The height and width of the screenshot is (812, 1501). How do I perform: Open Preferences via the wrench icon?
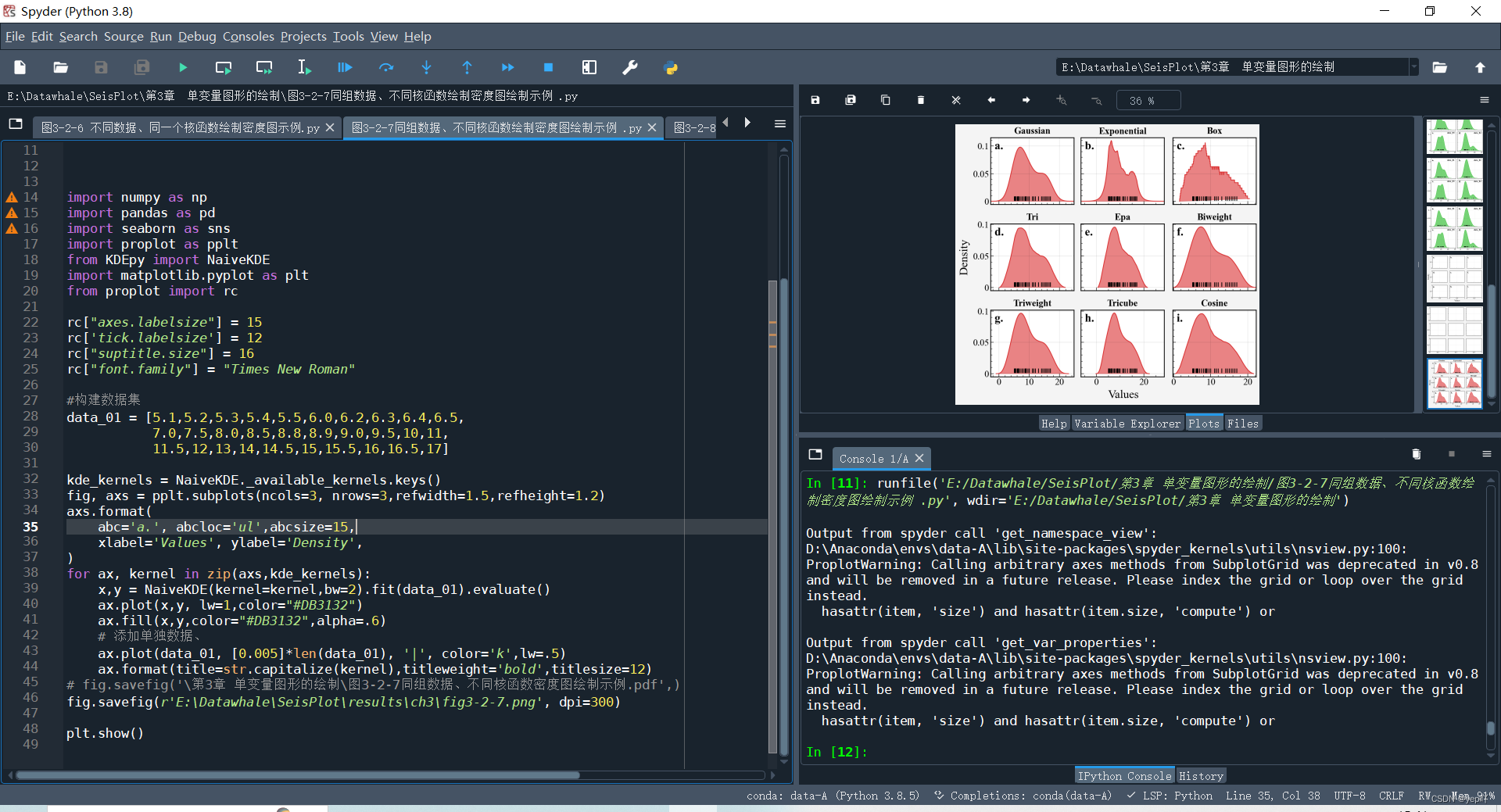click(x=630, y=68)
